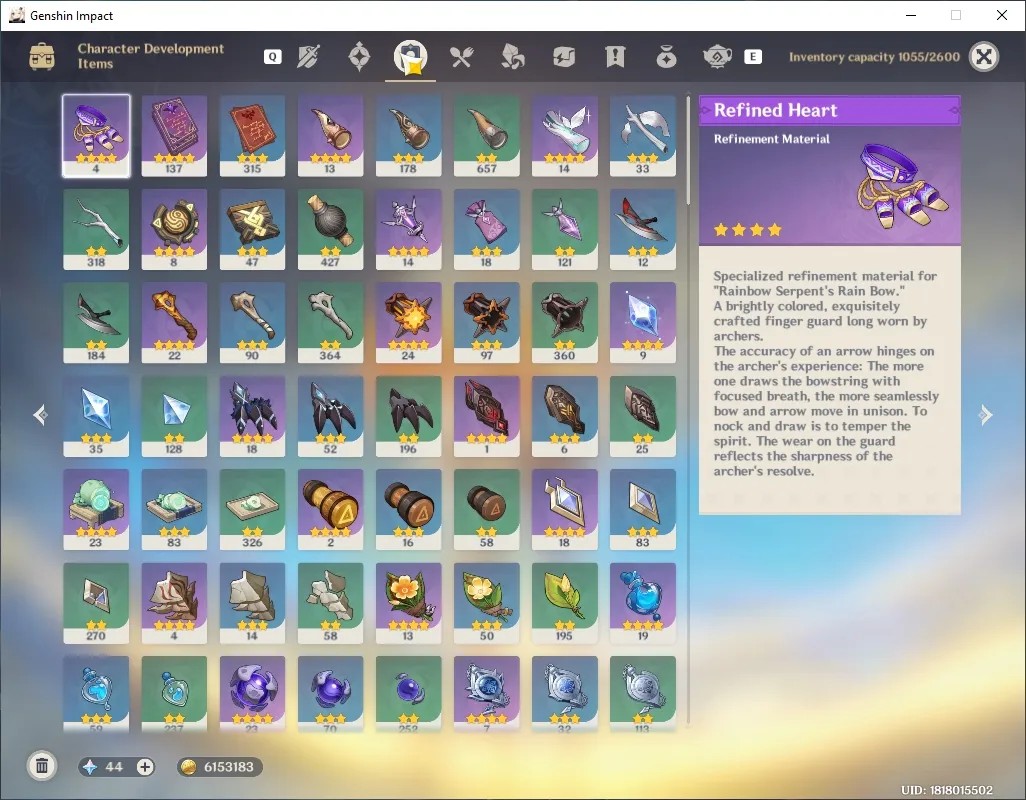Go to previous page with left arrow
Image resolution: width=1026 pixels, height=800 pixels.
41,415
